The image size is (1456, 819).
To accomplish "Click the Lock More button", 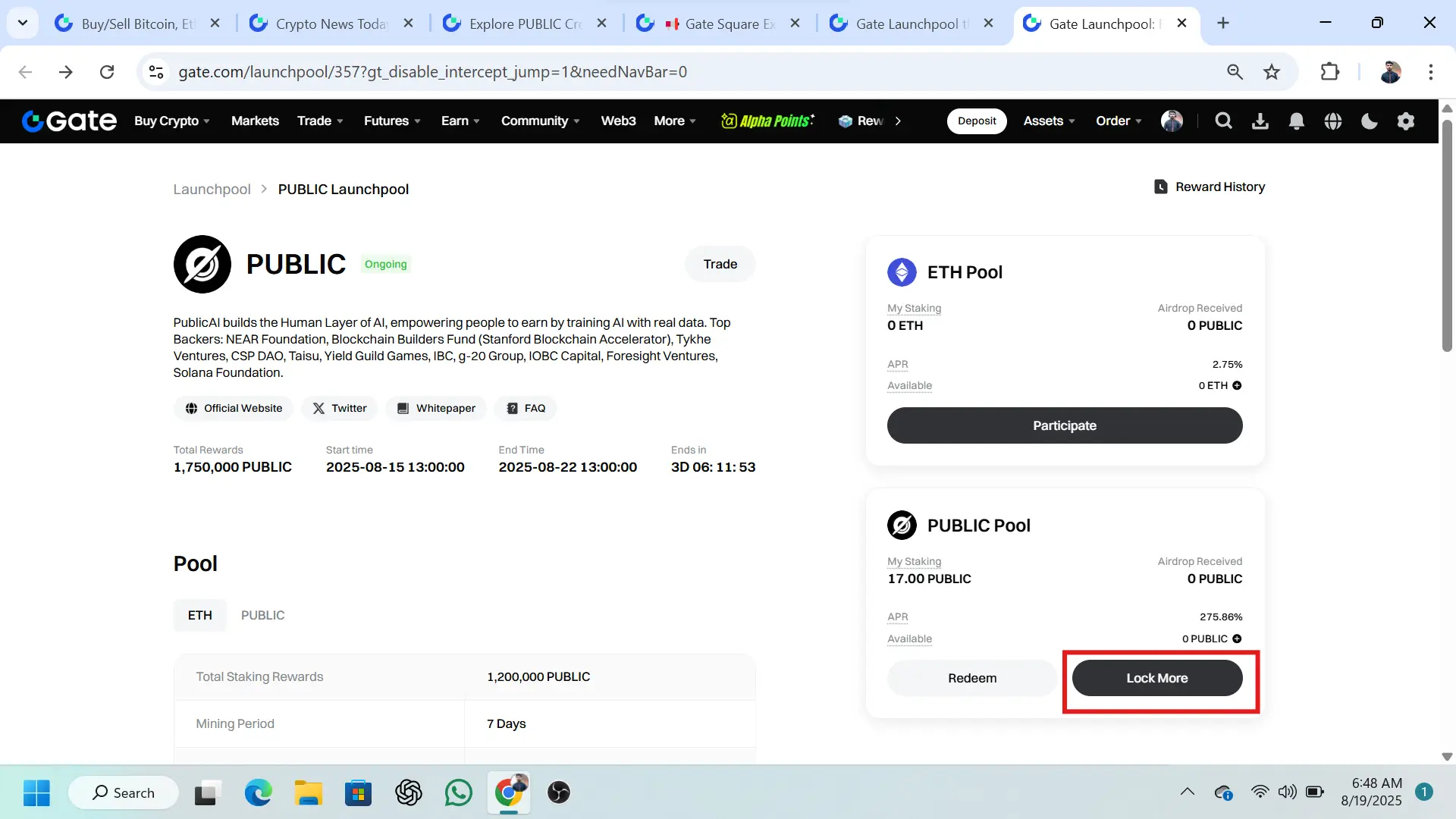I will tap(1157, 678).
